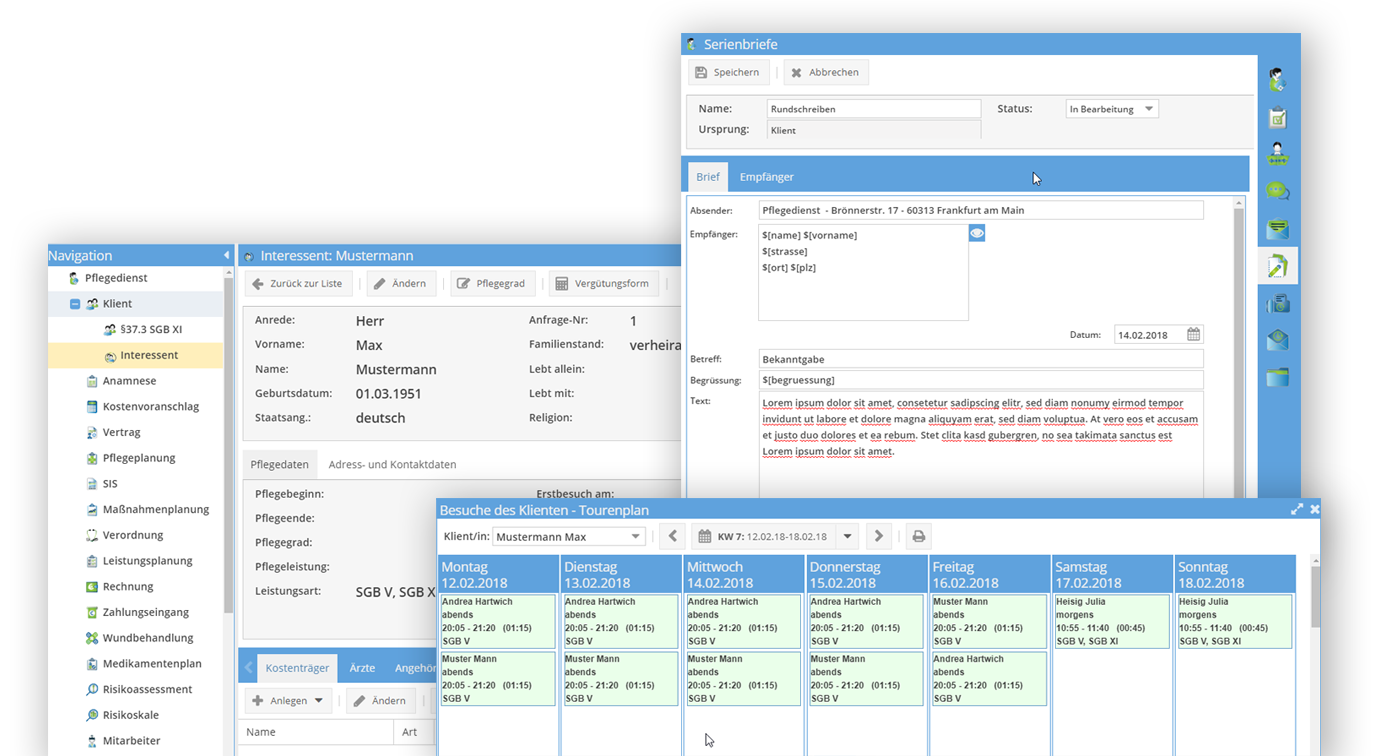Click the Speichern button

728,71
